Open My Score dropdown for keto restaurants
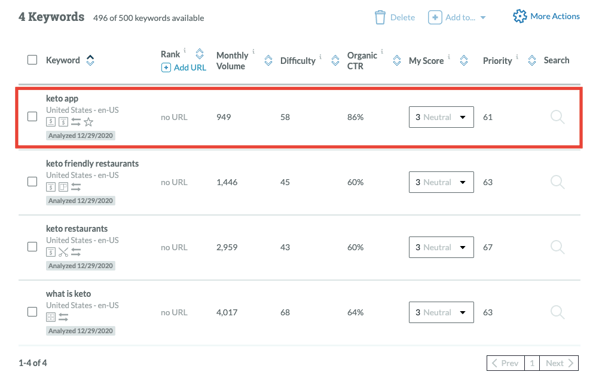Viewport: 602px width, 381px height. coord(441,247)
